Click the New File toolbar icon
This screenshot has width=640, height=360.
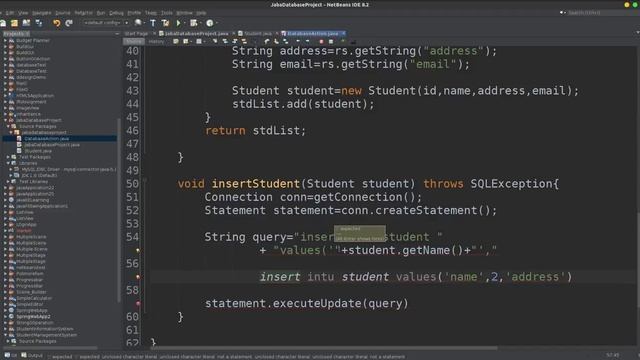[x=3, y=23]
